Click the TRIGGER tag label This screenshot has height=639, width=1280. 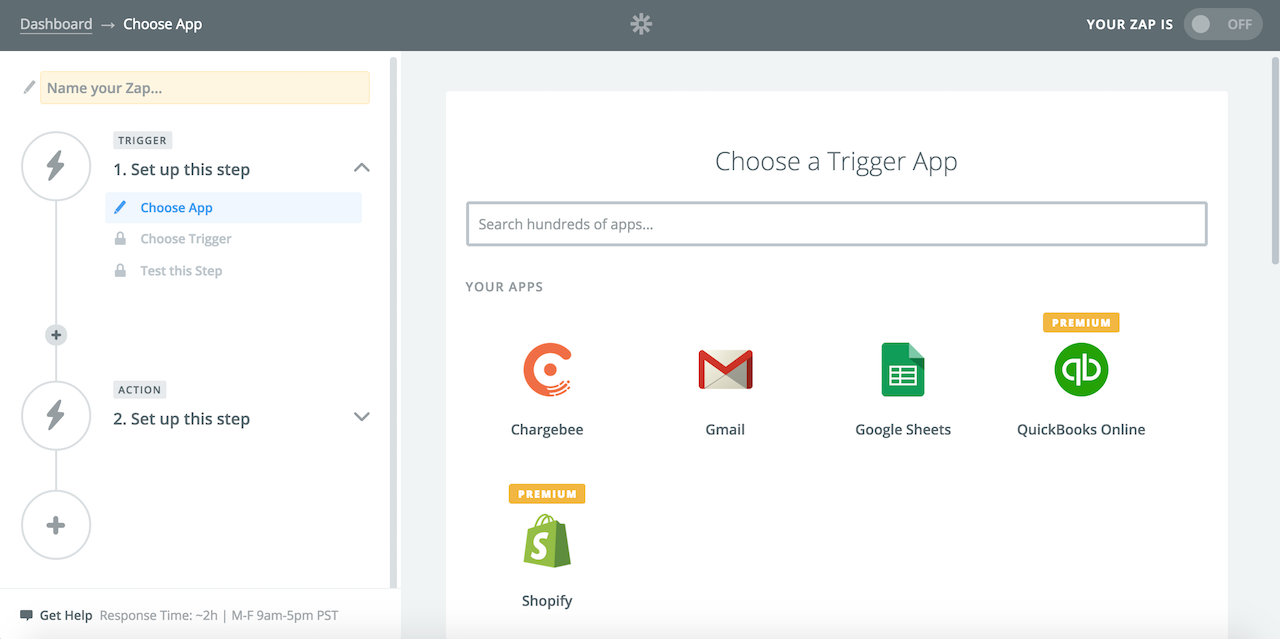click(x=143, y=141)
